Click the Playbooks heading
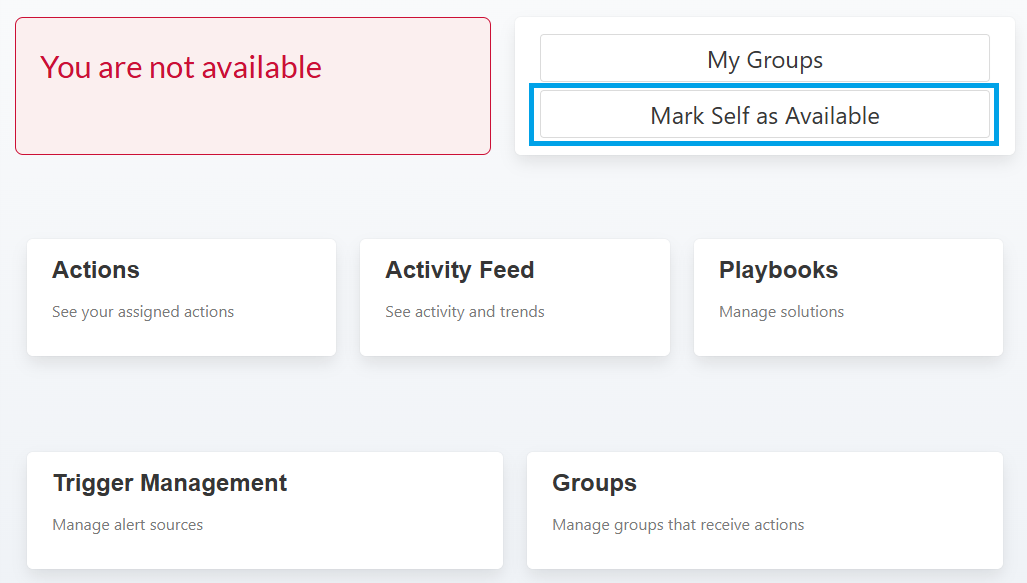The height and width of the screenshot is (583, 1027). [778, 270]
